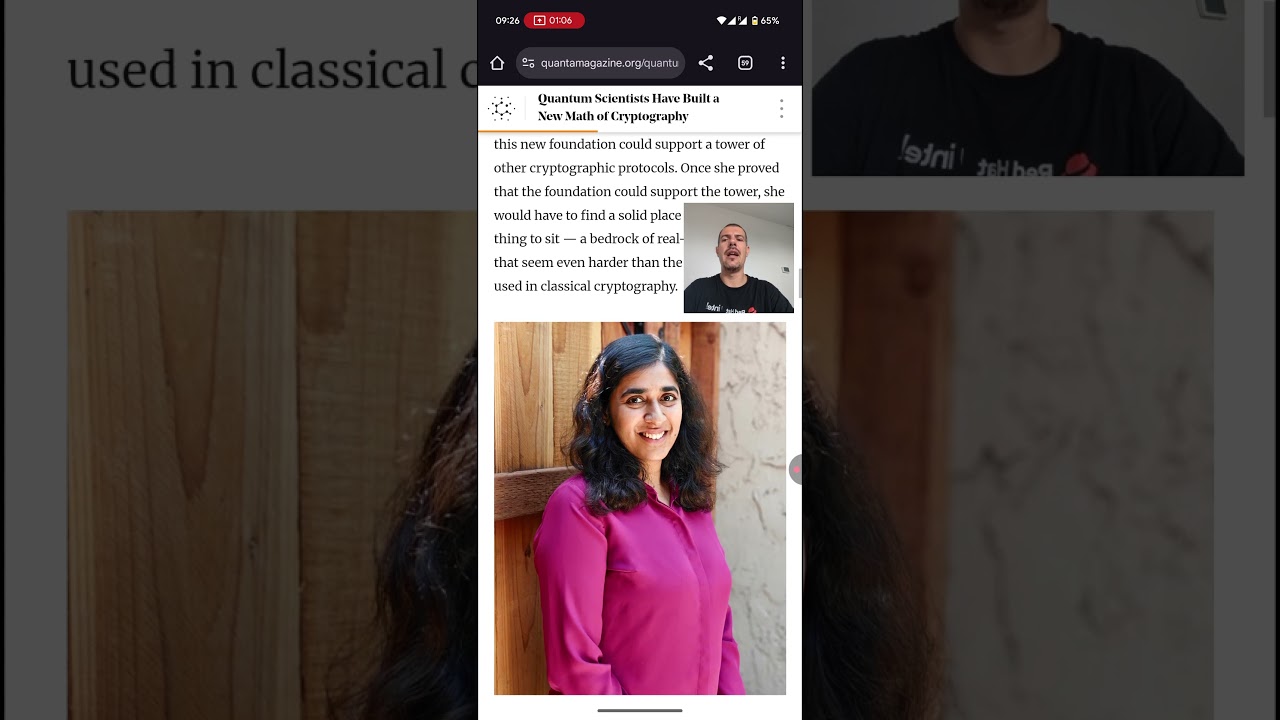Click the Quanta Magazine logo
Viewport: 1280px width, 720px height.
pyautogui.click(x=502, y=108)
